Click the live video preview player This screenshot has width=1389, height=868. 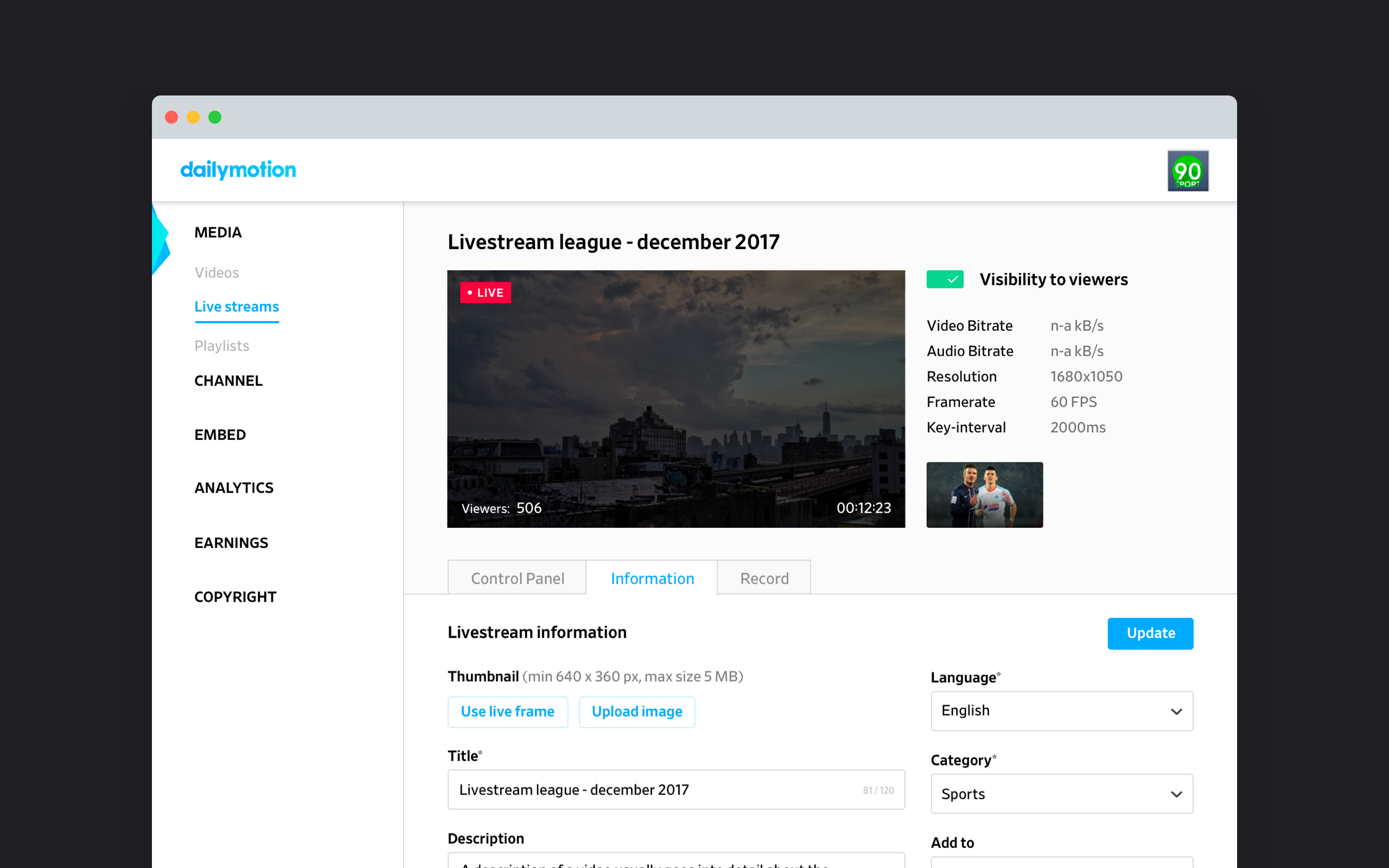[x=676, y=399]
